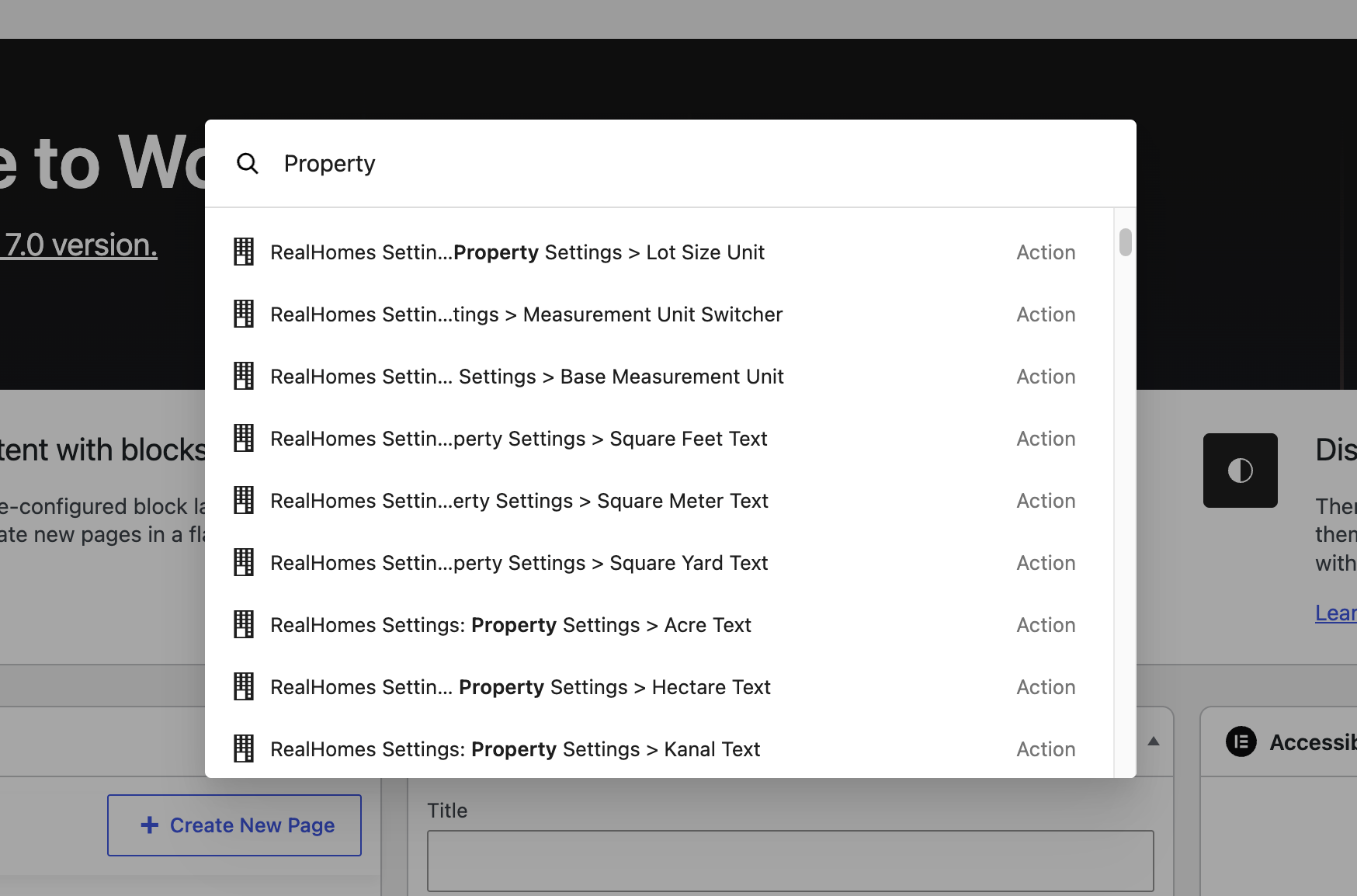1357x896 pixels.
Task: Click the building icon beside Measurement Unit Switcher
Action: (x=244, y=314)
